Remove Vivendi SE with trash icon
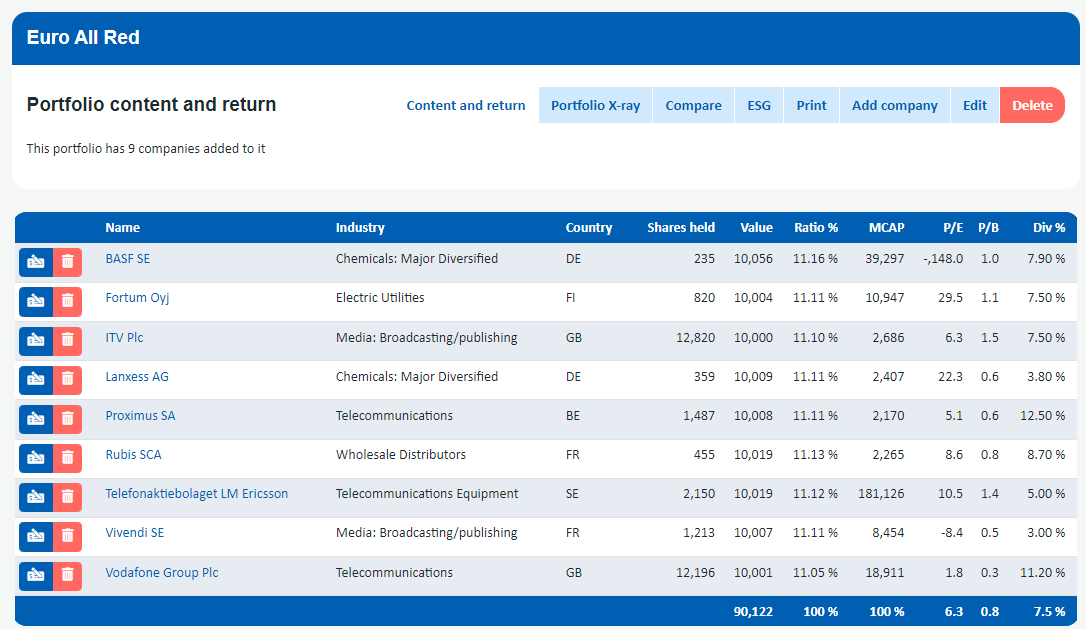Image resolution: width=1086 pixels, height=629 pixels. [68, 536]
